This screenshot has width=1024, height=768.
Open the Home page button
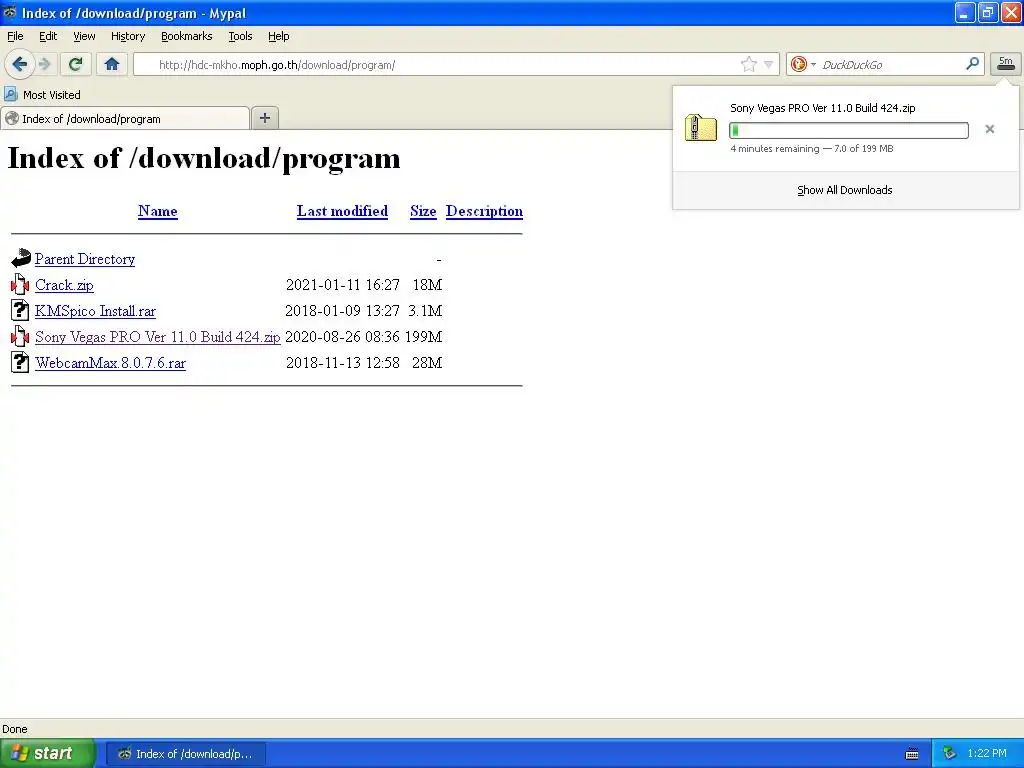112,64
